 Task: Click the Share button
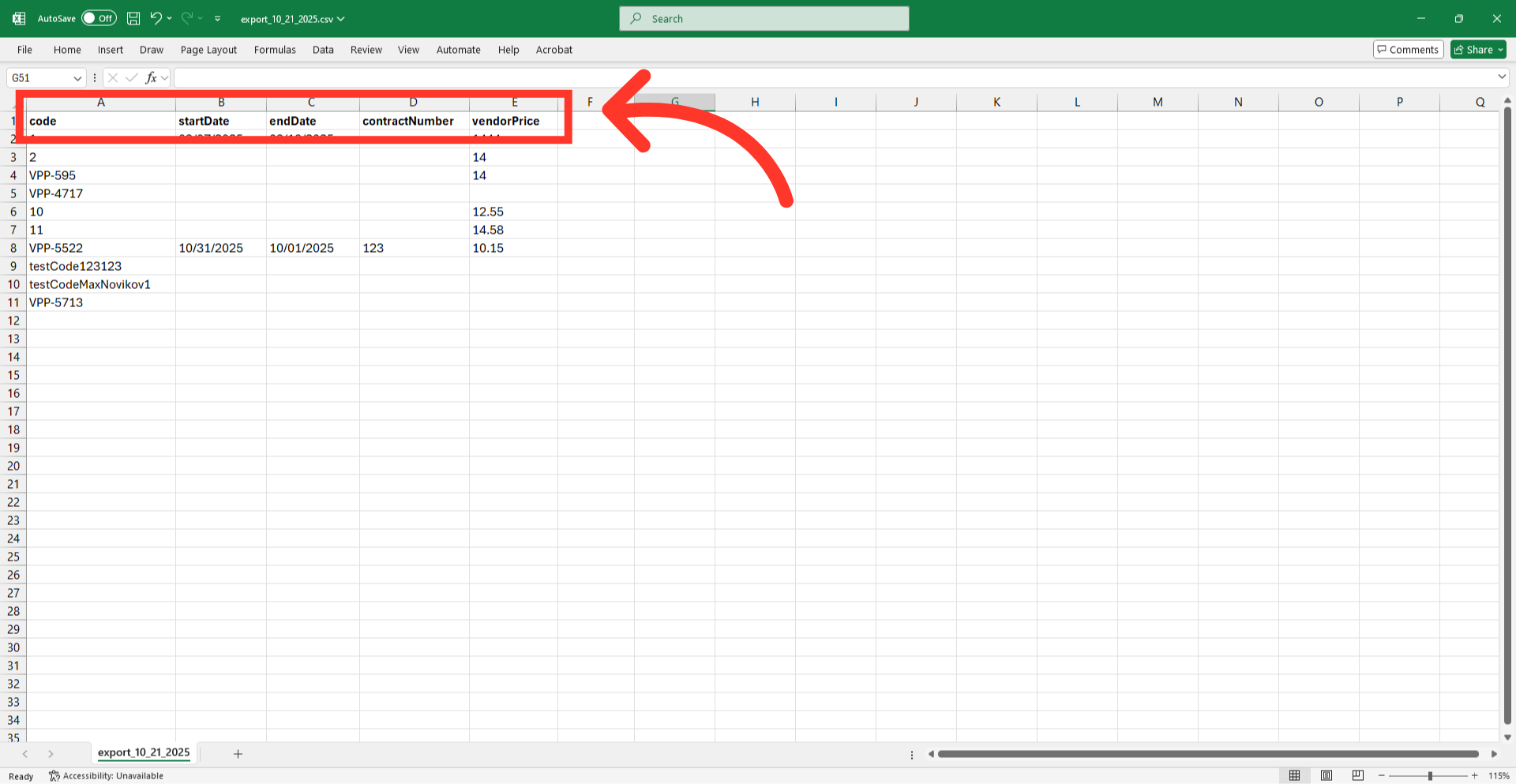(x=1478, y=50)
